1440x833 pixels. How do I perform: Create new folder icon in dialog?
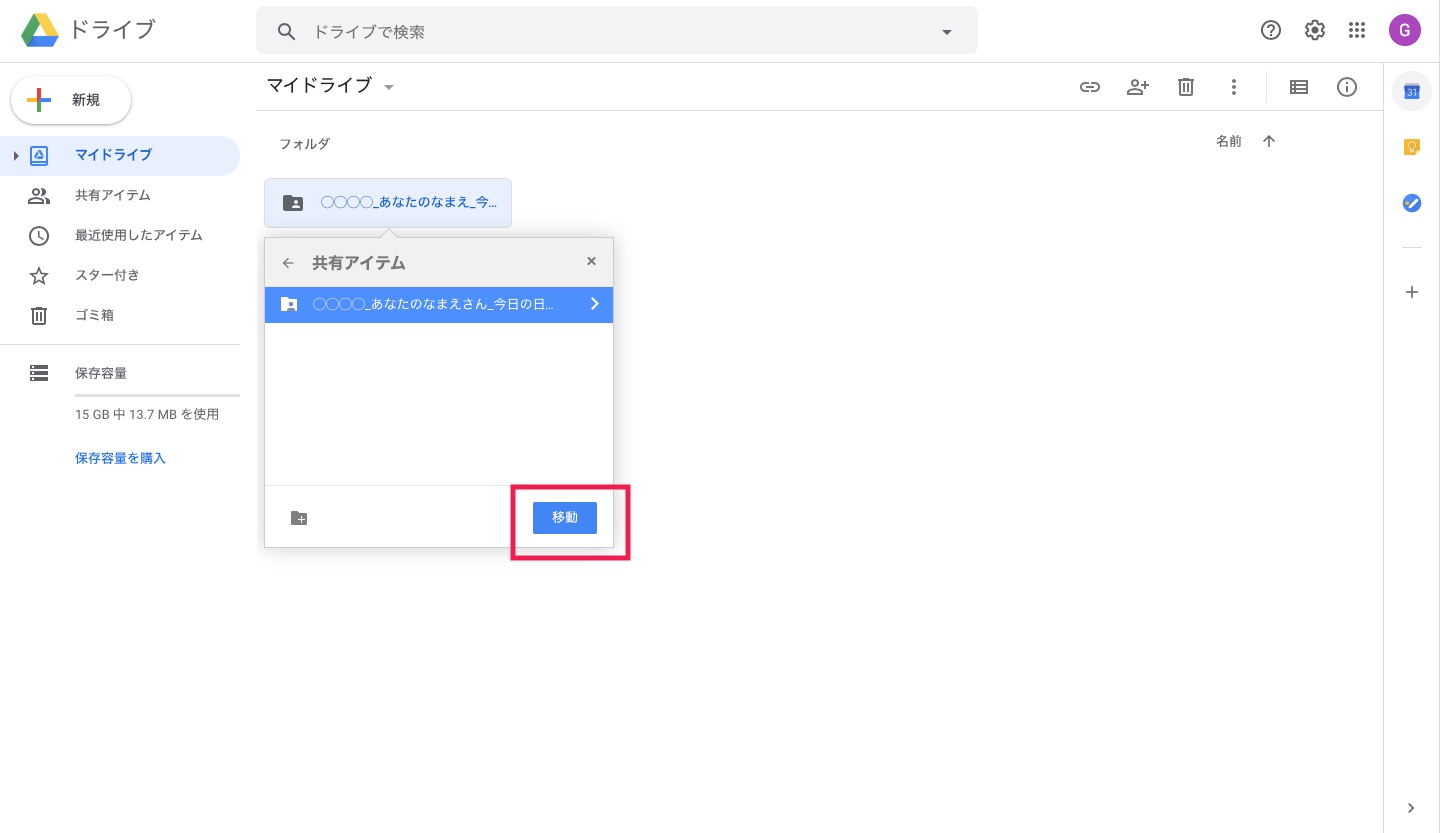(299, 518)
